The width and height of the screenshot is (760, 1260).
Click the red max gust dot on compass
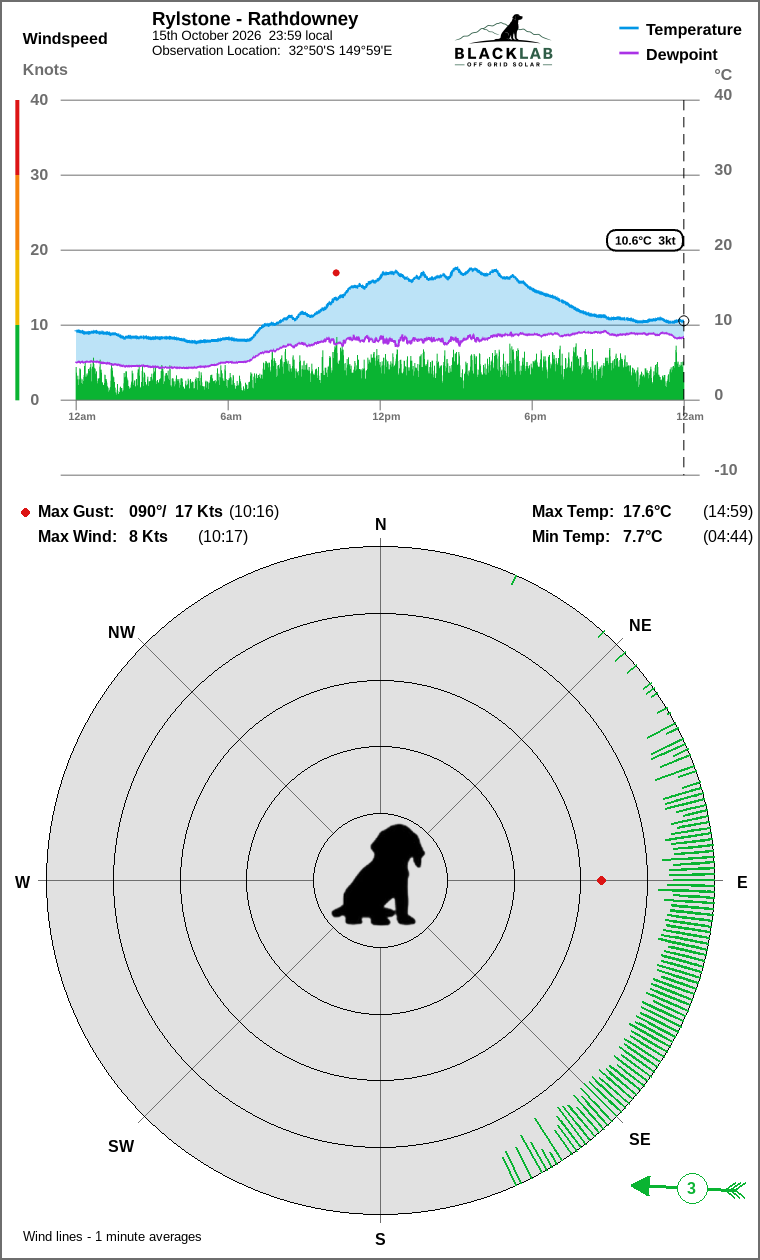pos(601,880)
